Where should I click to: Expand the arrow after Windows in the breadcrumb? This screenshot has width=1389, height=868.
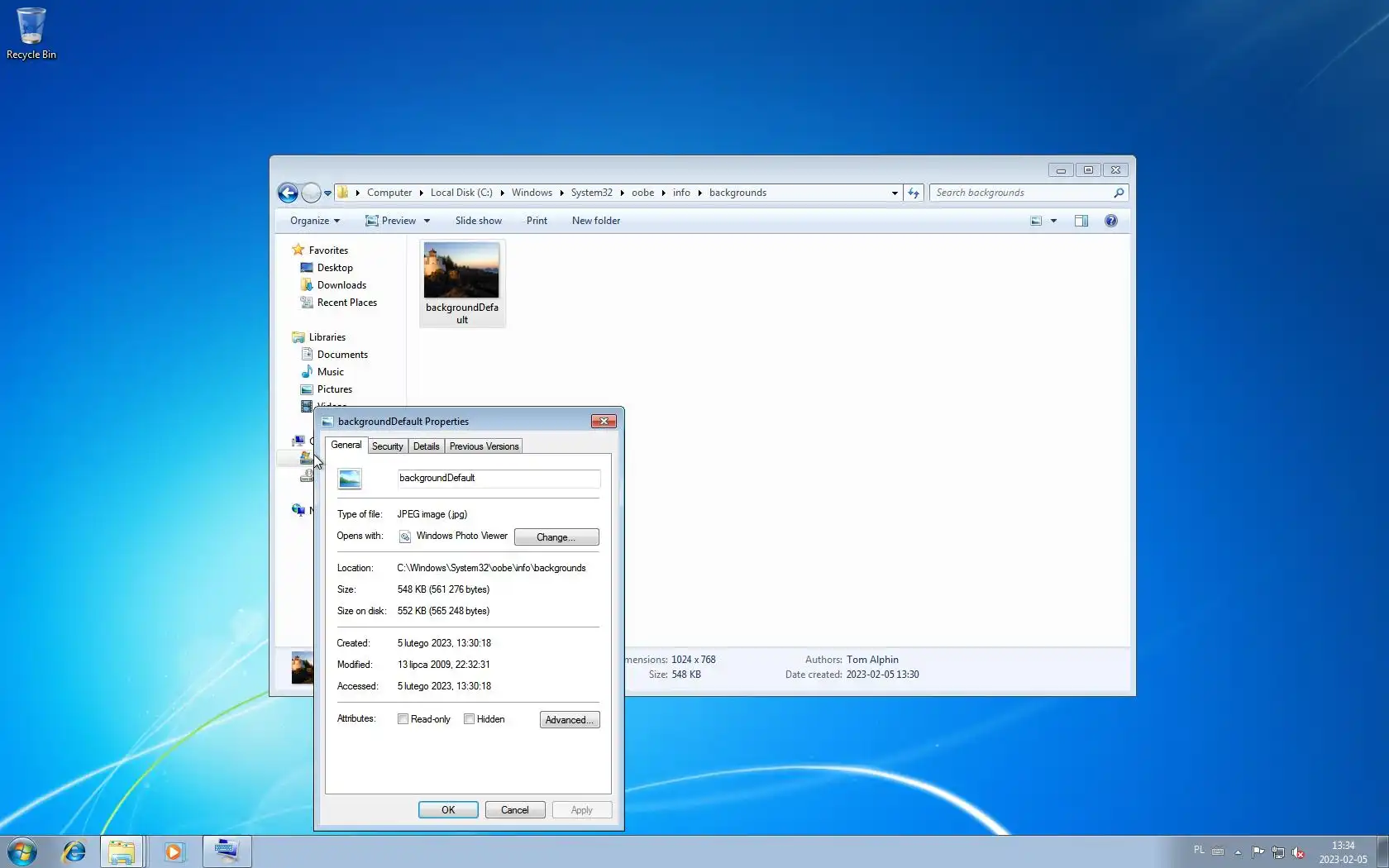(x=561, y=193)
